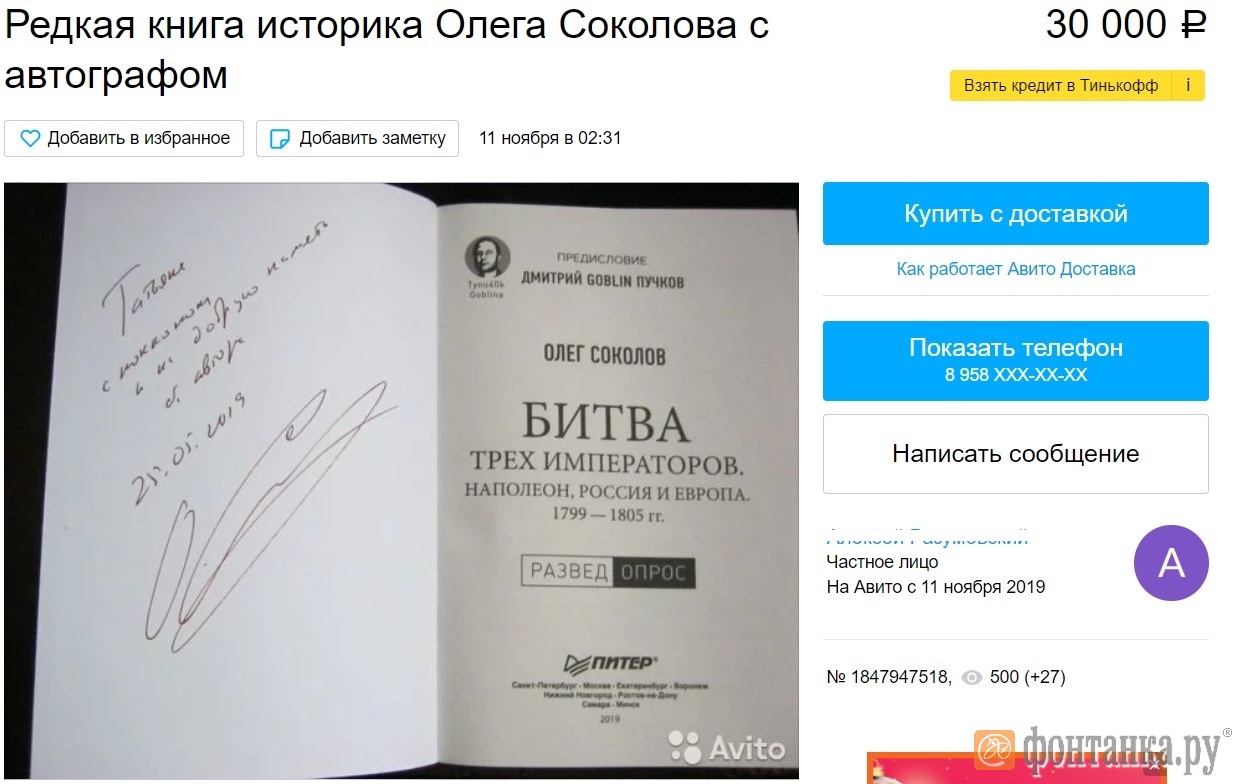This screenshot has height=784, width=1237.
Task: Click the purple seller avatar with letter A
Action: [x=1171, y=563]
